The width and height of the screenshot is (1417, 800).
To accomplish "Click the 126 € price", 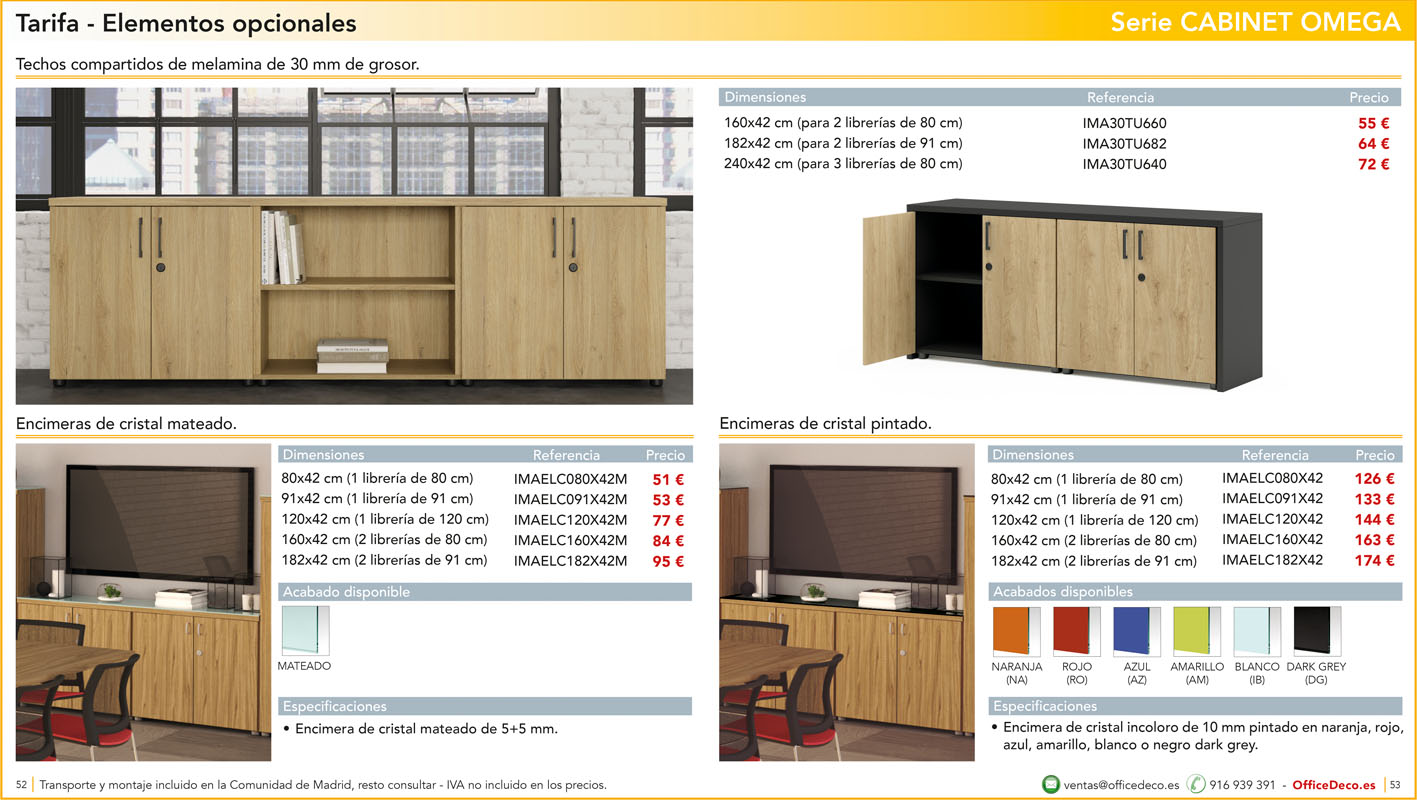I will pos(1375,478).
